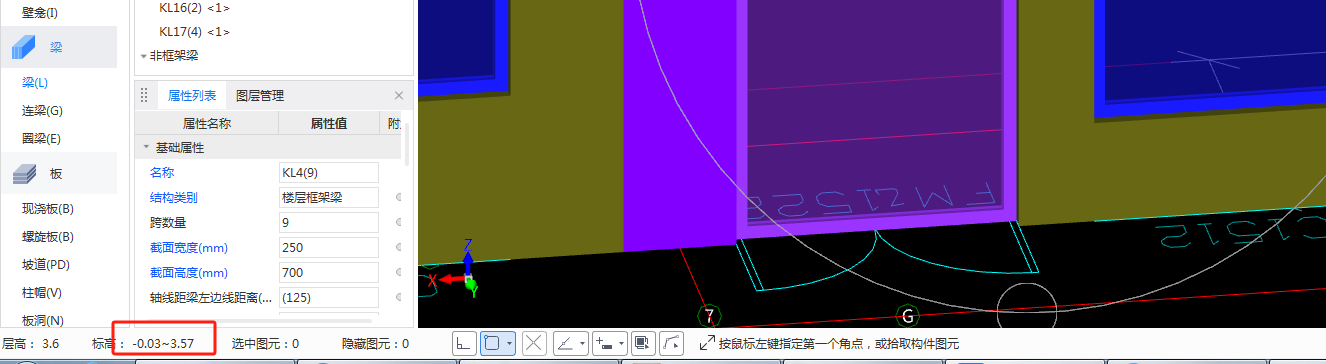Click the 梁 category header
Image resolution: width=1326 pixels, height=364 pixels.
click(58, 47)
